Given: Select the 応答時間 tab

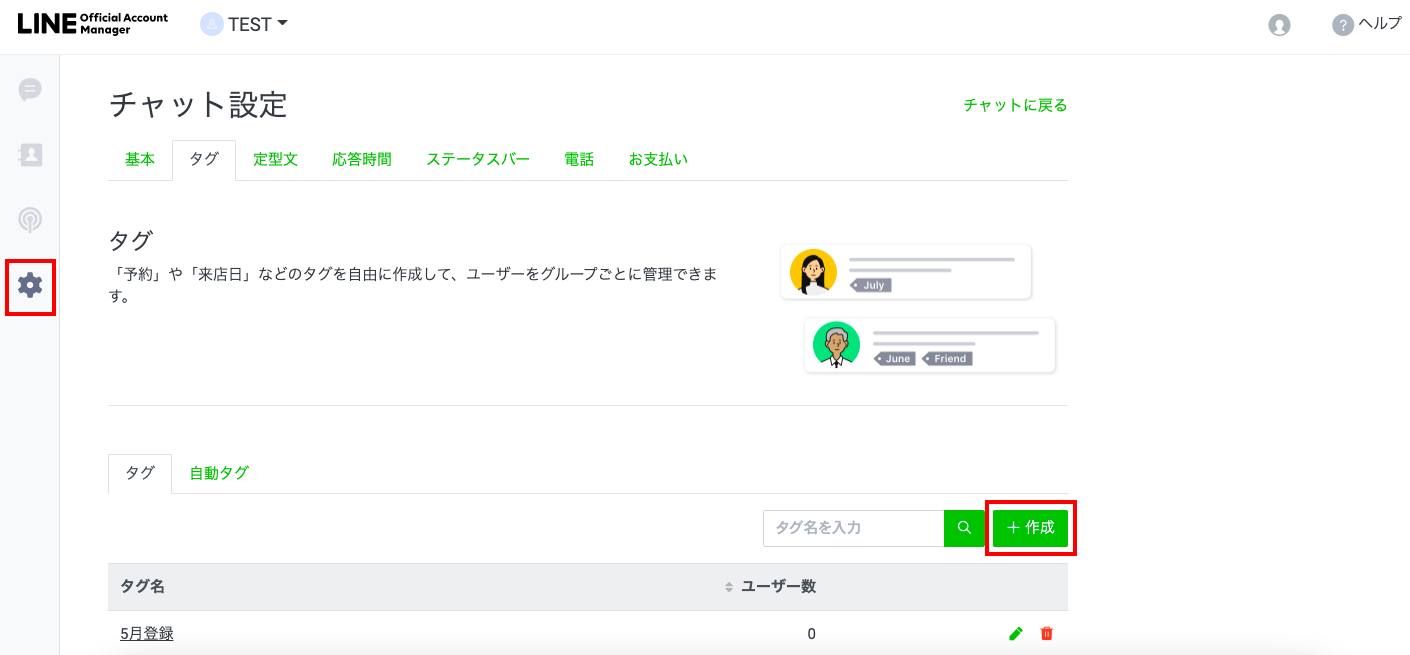Looking at the screenshot, I should tap(361, 158).
